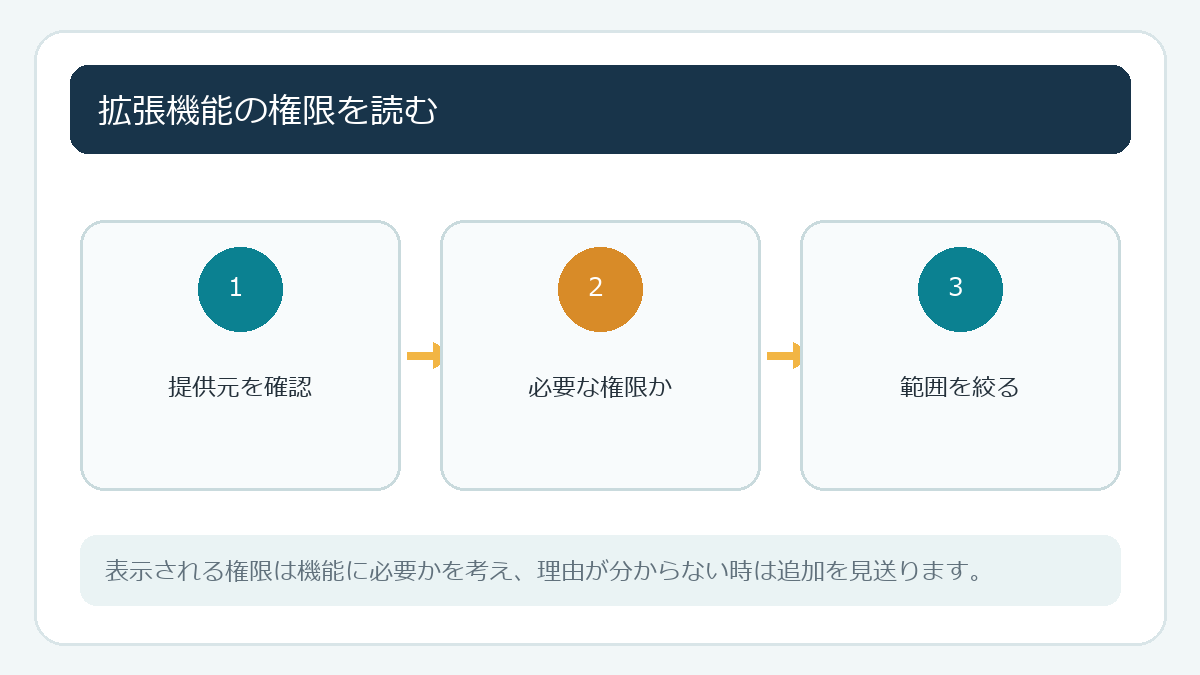Click the '必要な権限か' label
This screenshot has height=675, width=1200.
600,387
